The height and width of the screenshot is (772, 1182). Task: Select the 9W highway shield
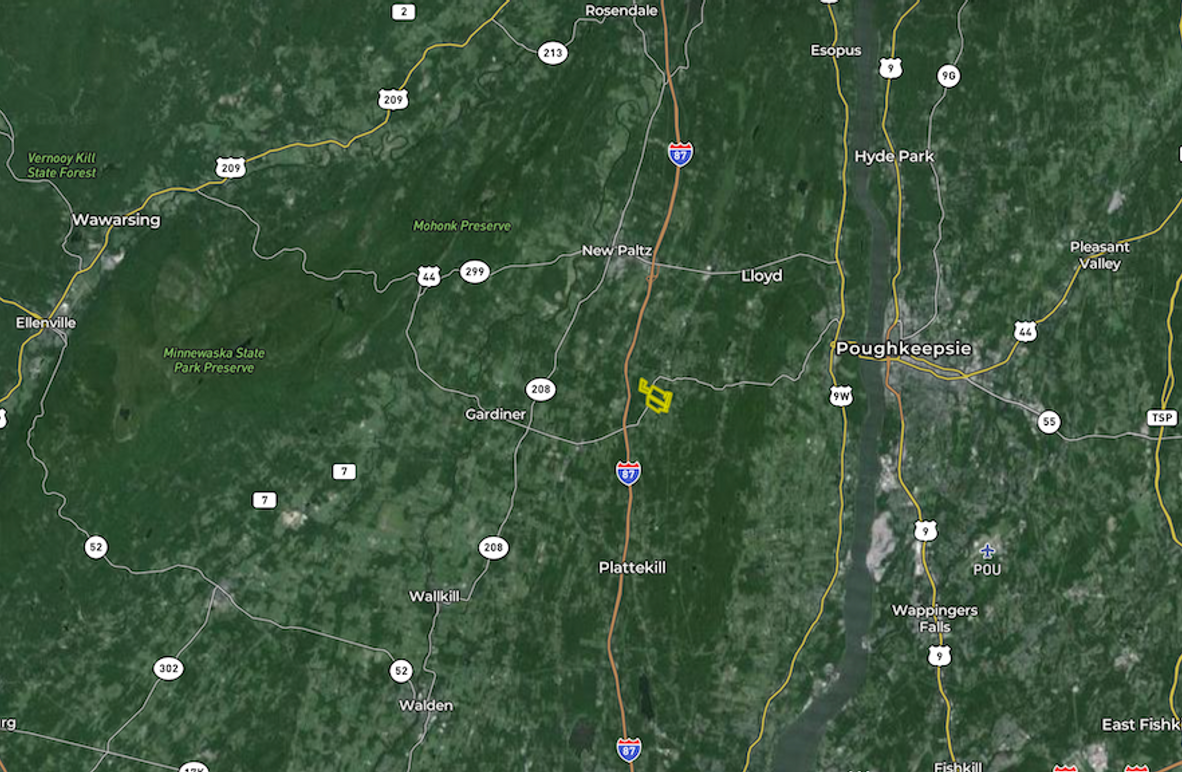tap(841, 396)
